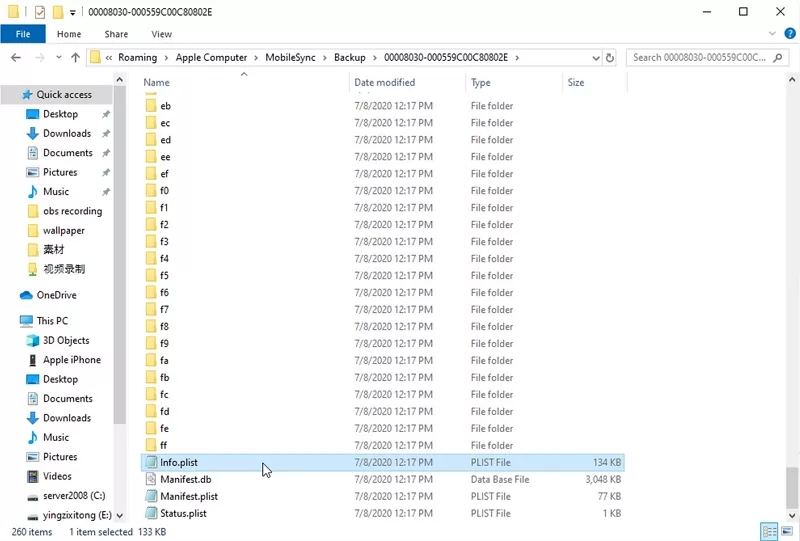Open the File tab
Screen dimensions: 800x541
click(x=23, y=34)
